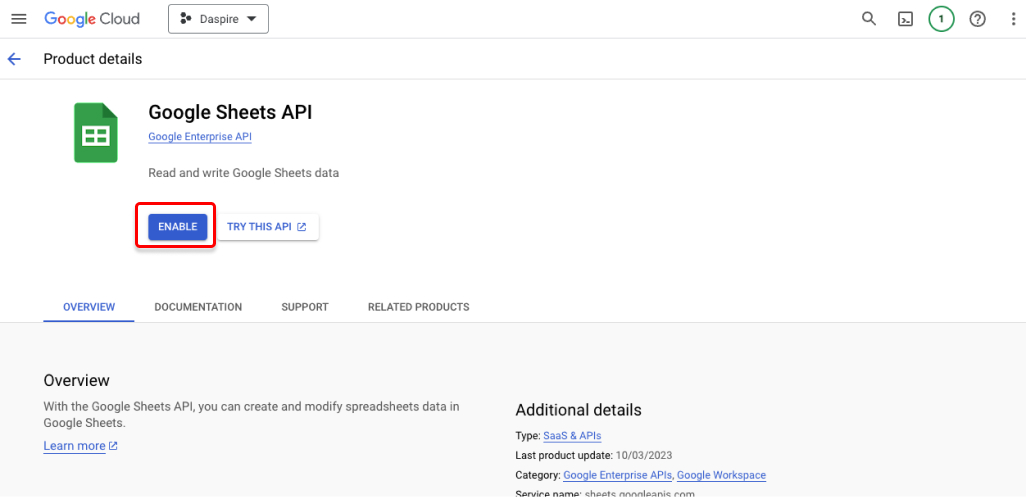Click the Google Cloud logo

pyautogui.click(x=92, y=19)
